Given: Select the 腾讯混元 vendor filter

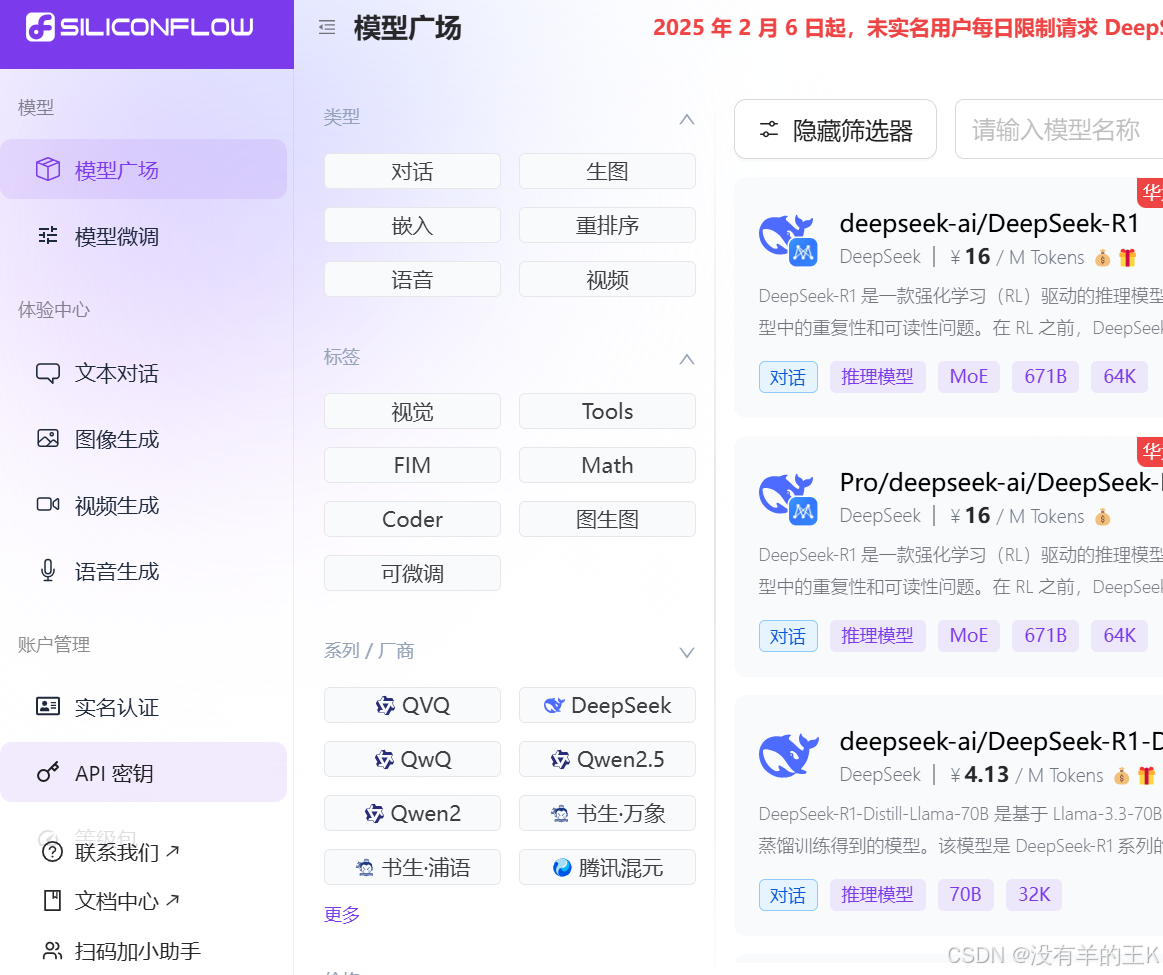Looking at the screenshot, I should (607, 867).
